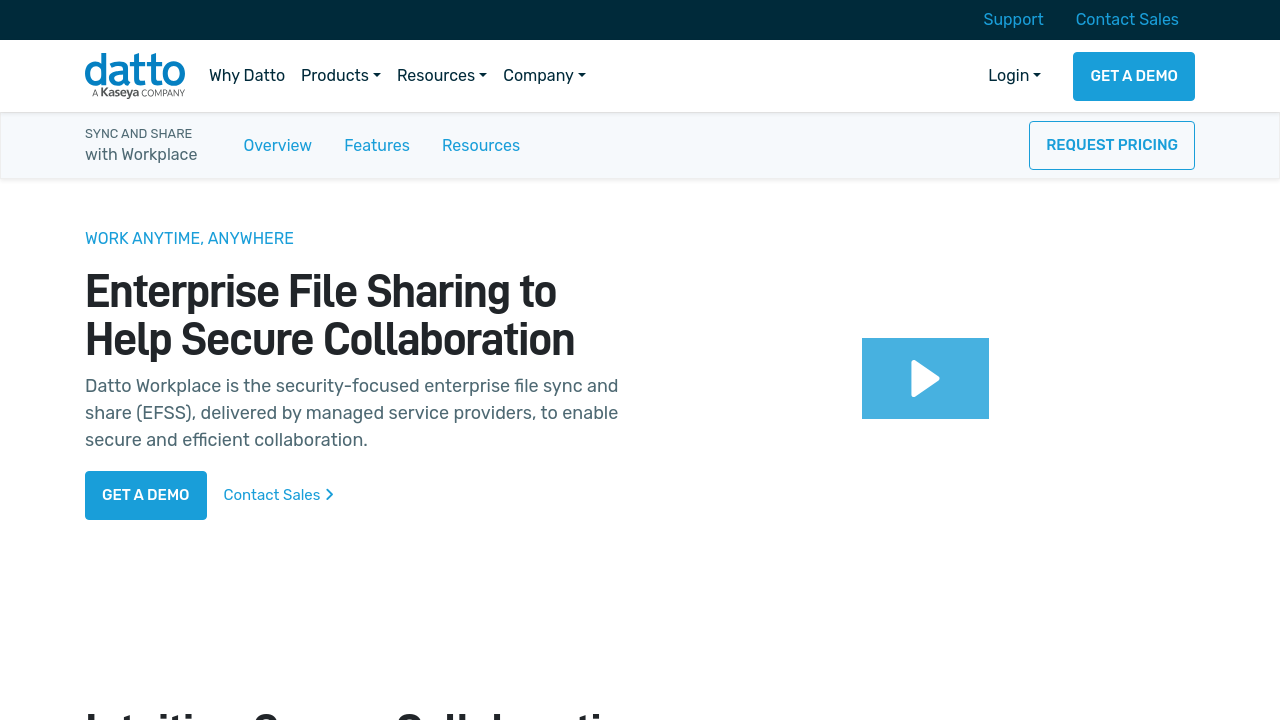Expand the Company dropdown
Viewport: 1280px width, 720px height.
[544, 76]
